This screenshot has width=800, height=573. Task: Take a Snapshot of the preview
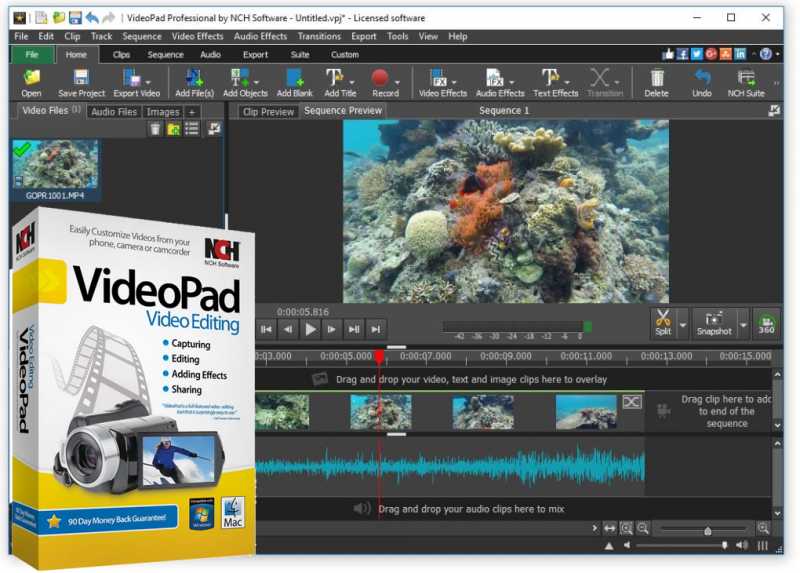[714, 323]
